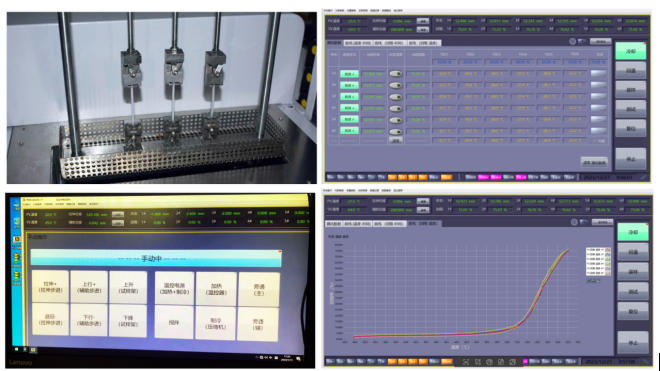
Task: Click the 下行 (辅助步进) manual button
Action: [x=89, y=320]
